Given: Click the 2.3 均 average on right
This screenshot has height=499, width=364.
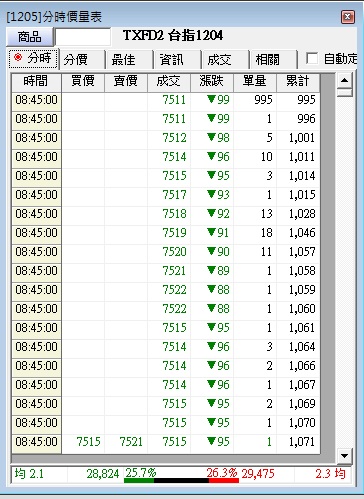Looking at the screenshot, I should (330, 474).
